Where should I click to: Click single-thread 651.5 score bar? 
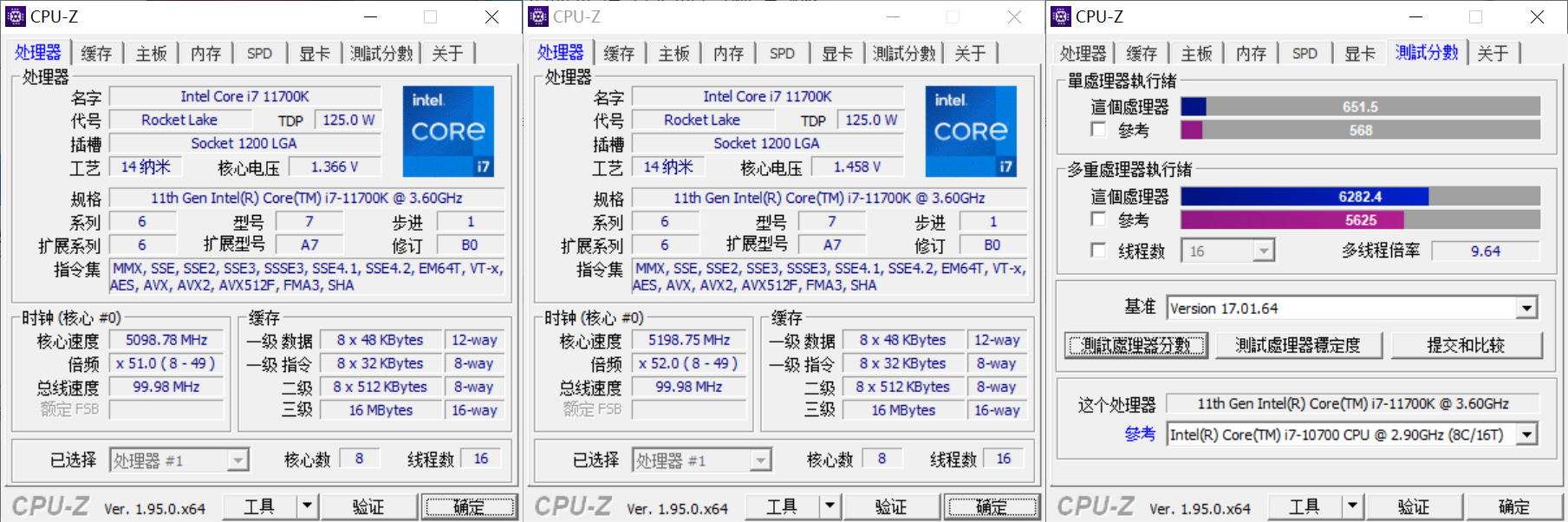pos(1360,107)
